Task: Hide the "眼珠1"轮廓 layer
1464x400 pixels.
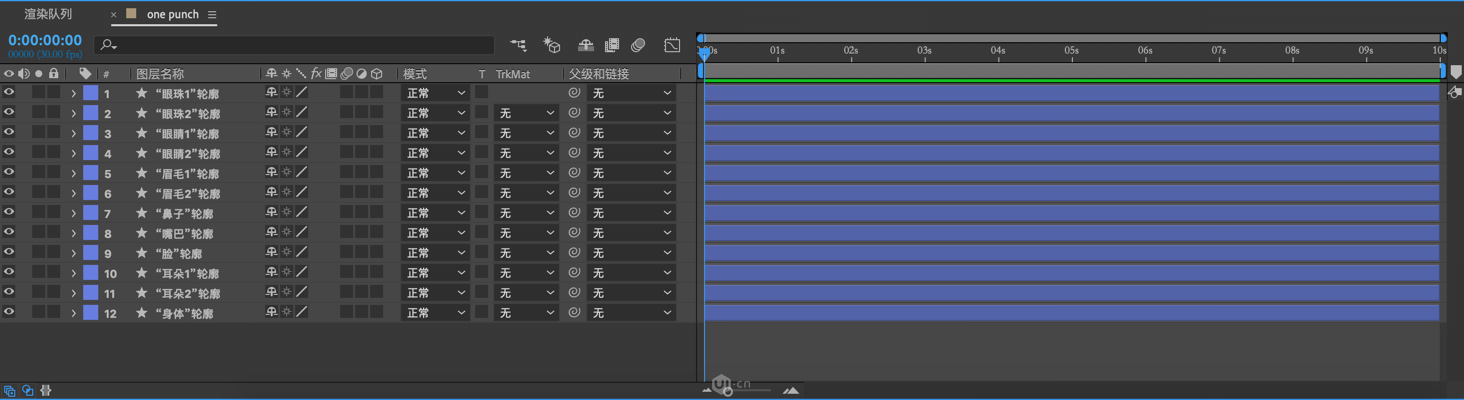Action: click(9, 93)
